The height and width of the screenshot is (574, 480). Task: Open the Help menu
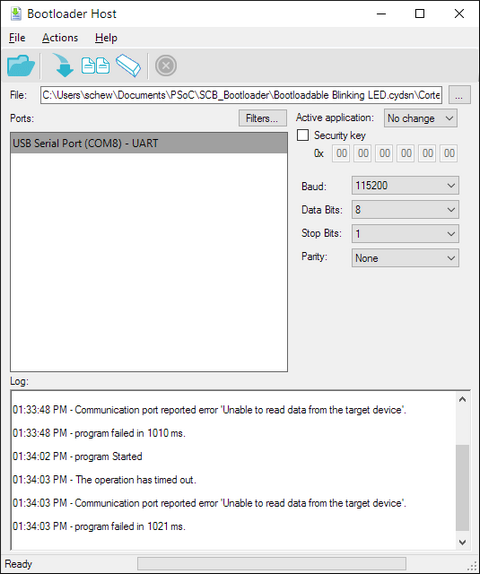click(x=106, y=38)
